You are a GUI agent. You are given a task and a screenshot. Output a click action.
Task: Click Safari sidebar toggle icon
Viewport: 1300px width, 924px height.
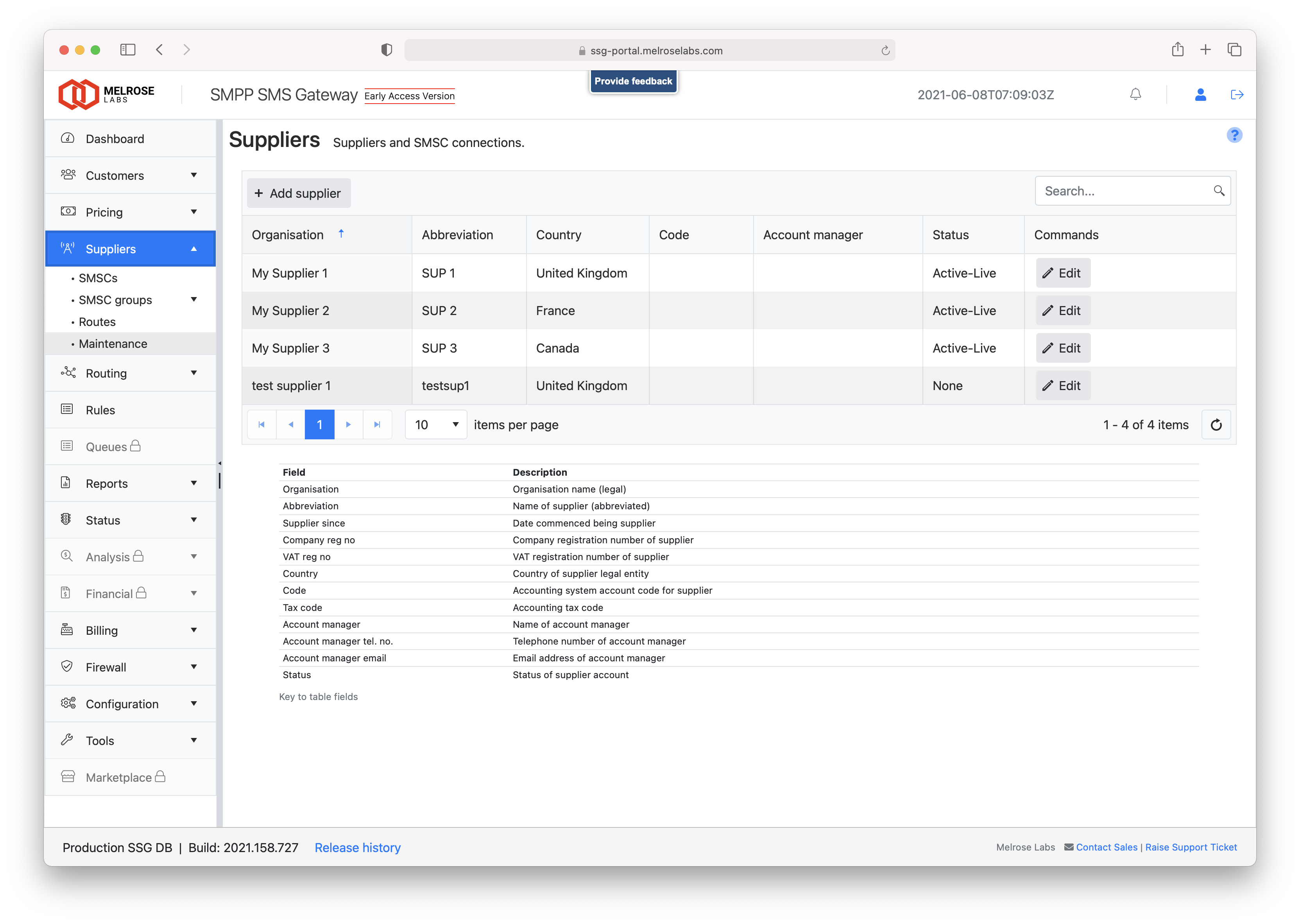[128, 50]
